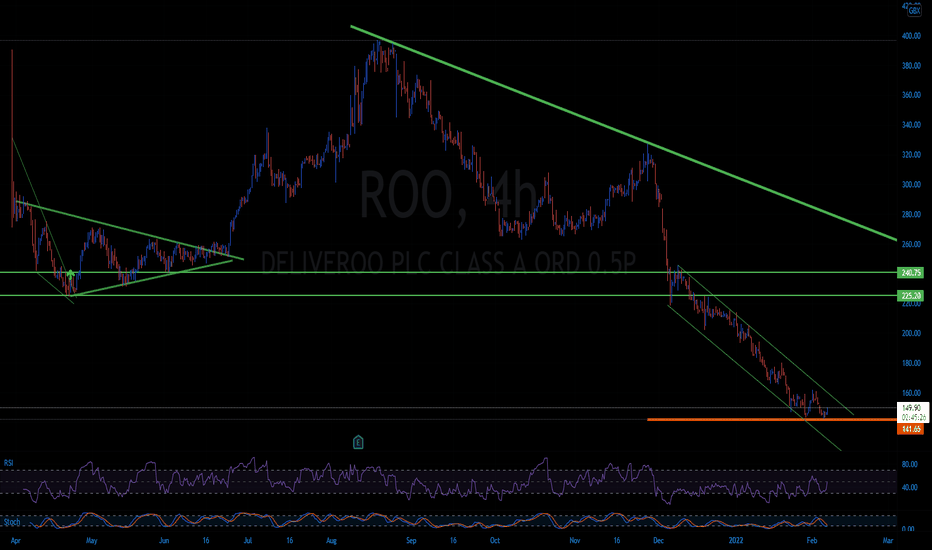The width and height of the screenshot is (932, 550).
Task: Open the GBX currency selector
Action: (914, 11)
